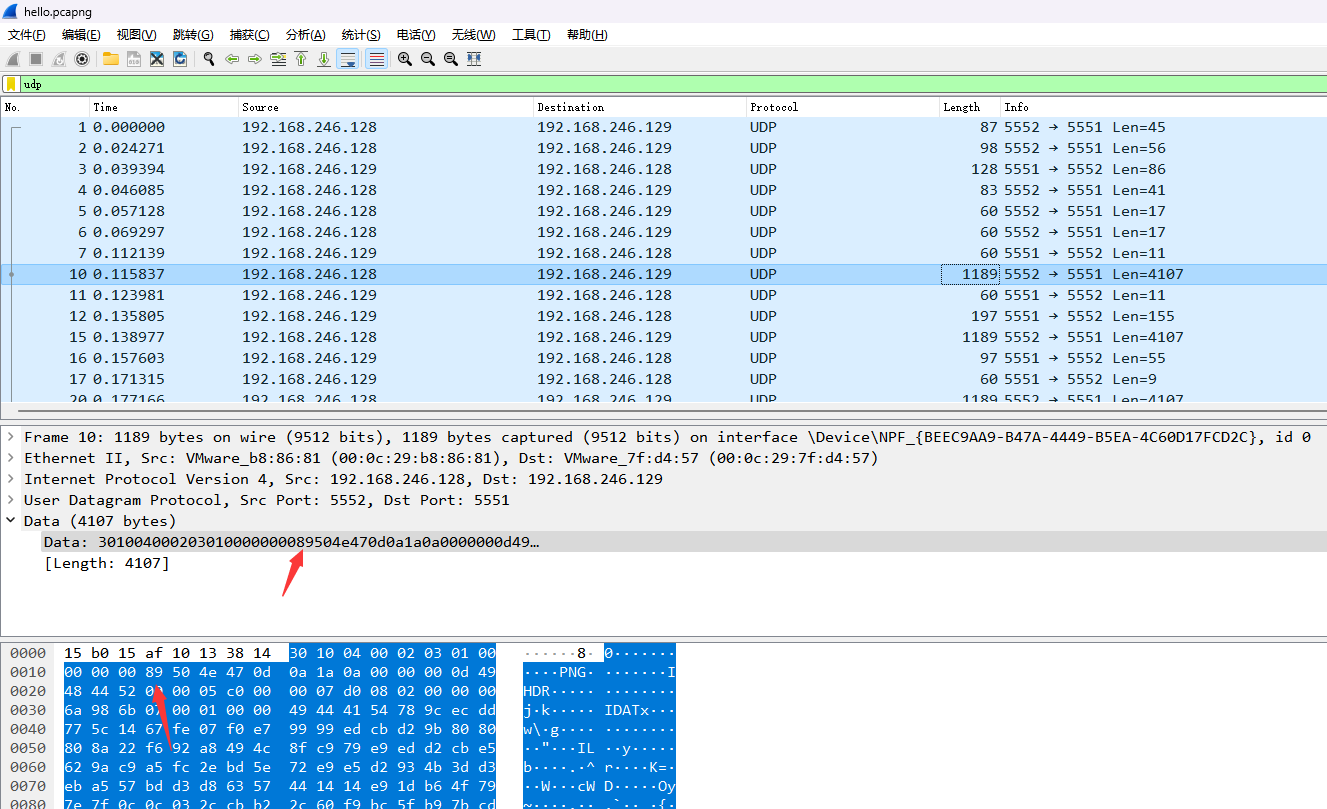This screenshot has width=1327, height=809.
Task: Select packet 11 at time 0.123981
Action: click(663, 295)
